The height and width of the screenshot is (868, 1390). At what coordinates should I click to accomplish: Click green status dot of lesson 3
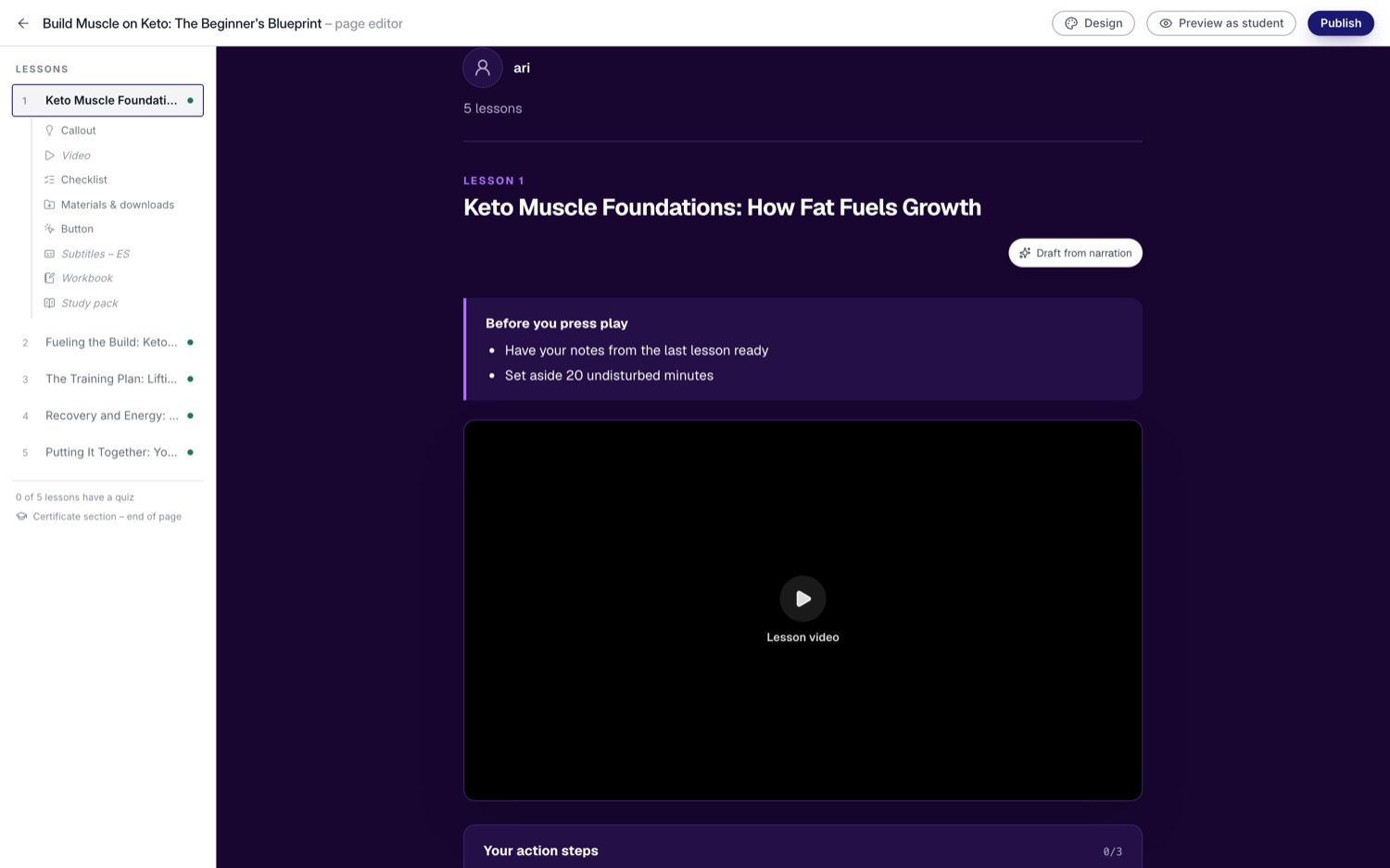pos(190,379)
